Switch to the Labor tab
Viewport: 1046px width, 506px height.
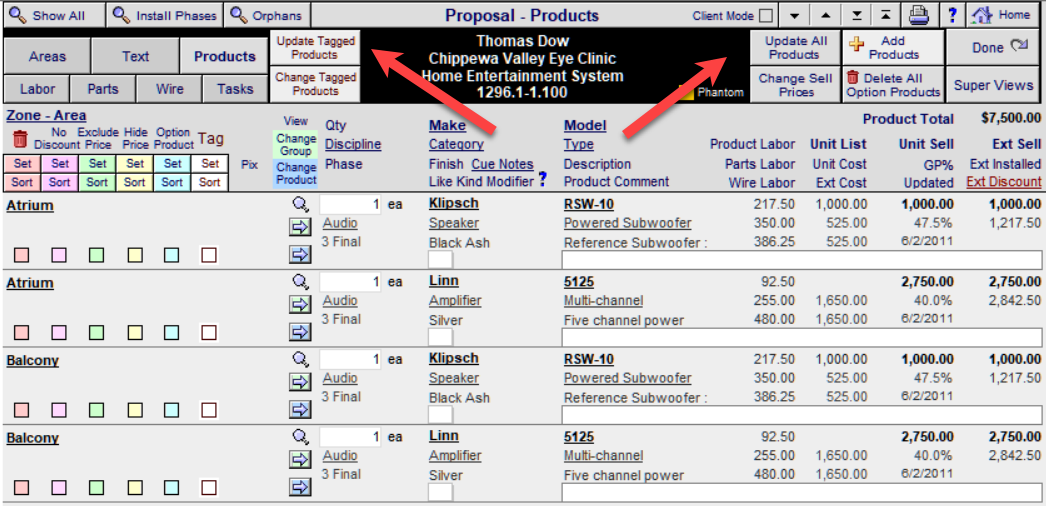click(37, 89)
